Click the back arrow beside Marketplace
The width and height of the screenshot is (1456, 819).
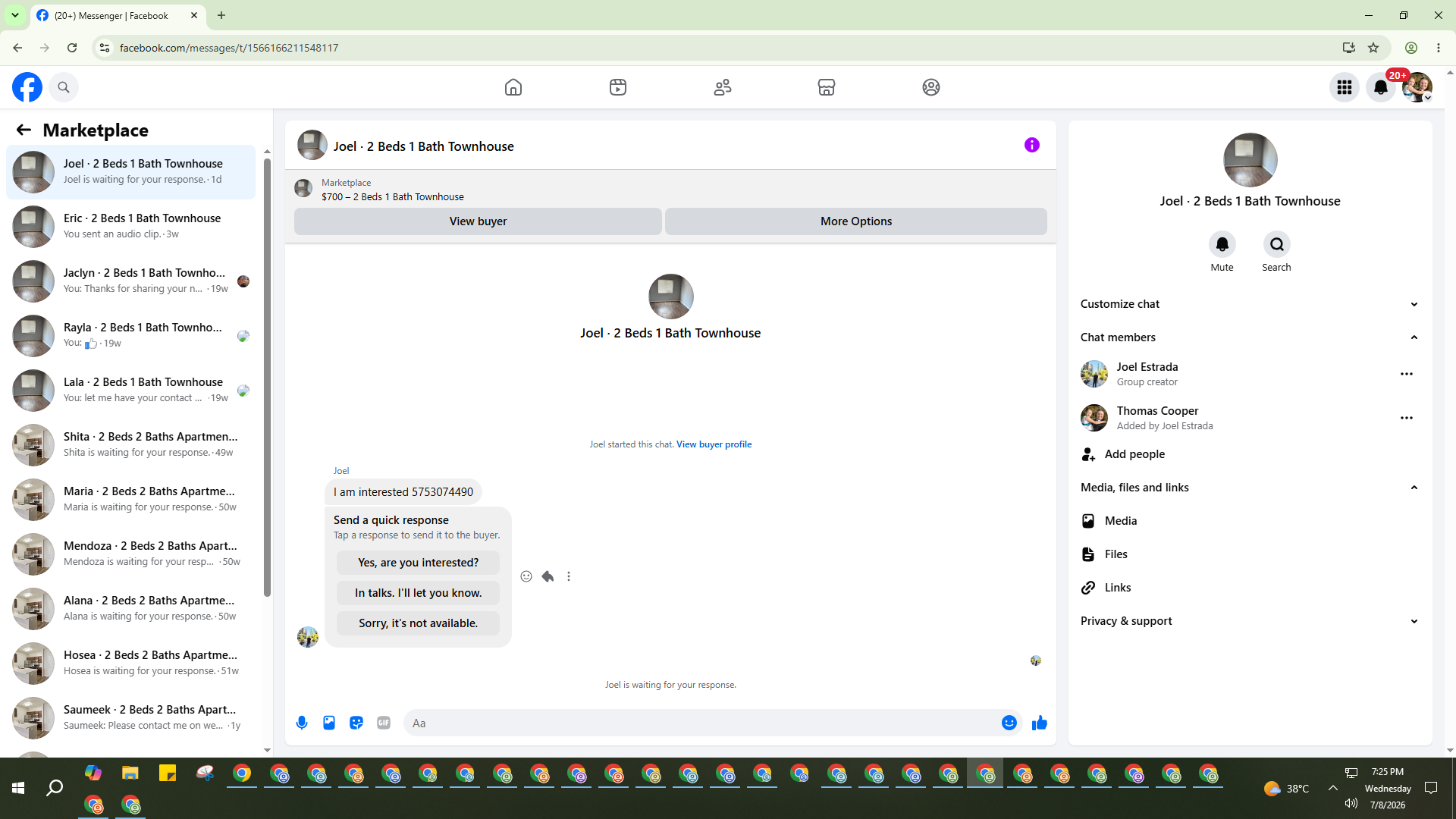[24, 130]
